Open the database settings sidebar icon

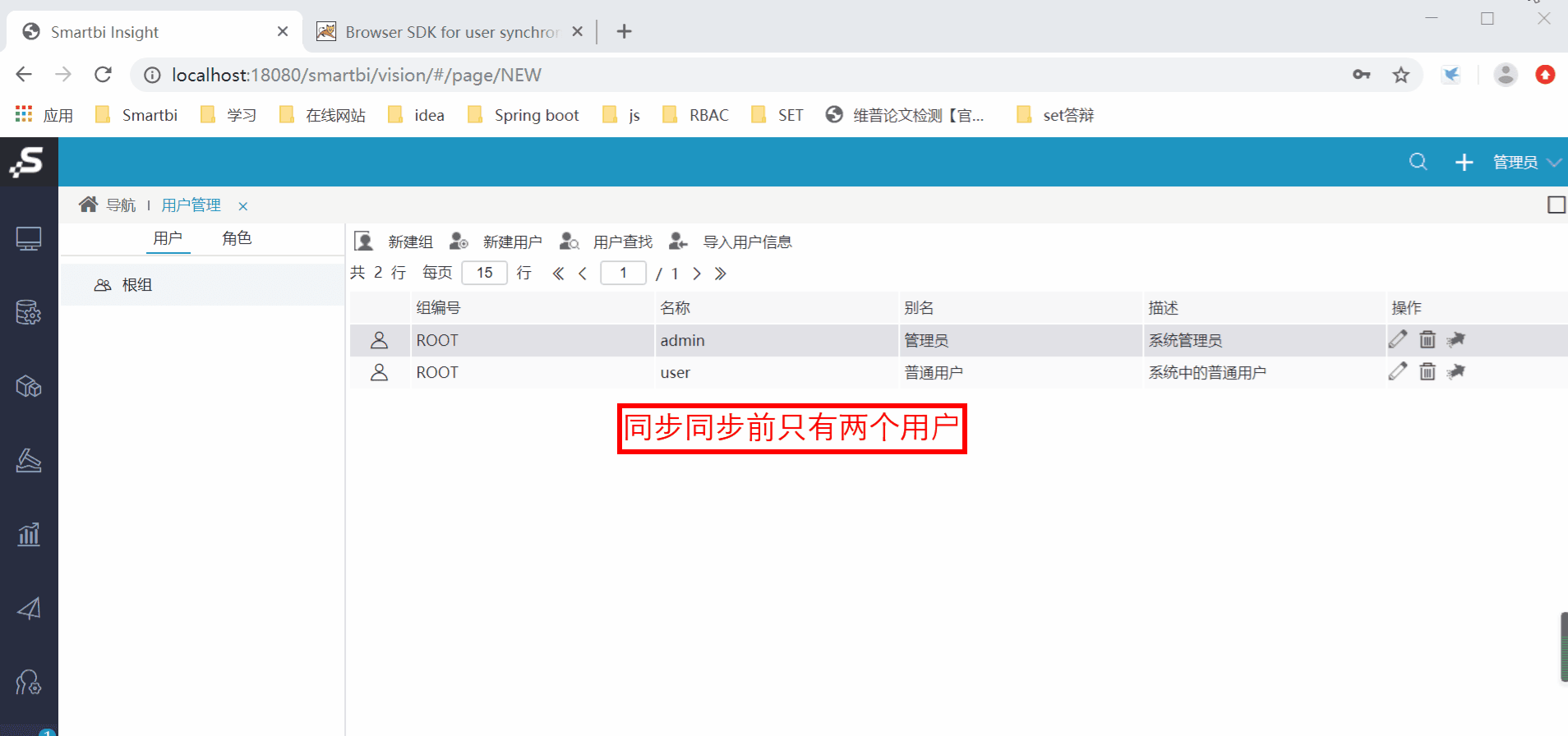[29, 312]
